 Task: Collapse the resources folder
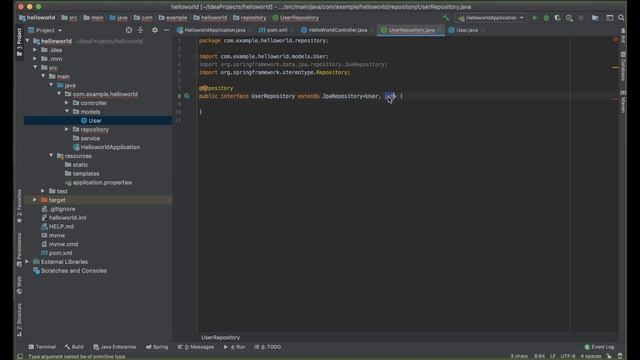pyautogui.click(x=51, y=156)
